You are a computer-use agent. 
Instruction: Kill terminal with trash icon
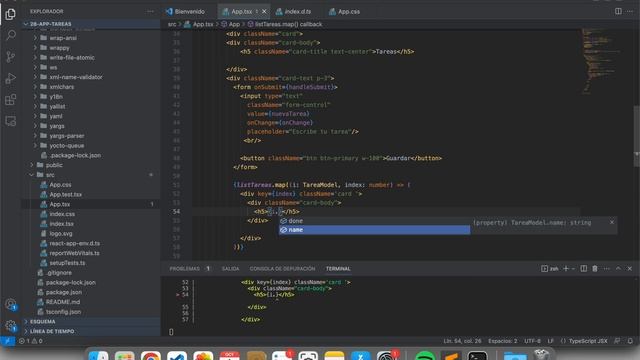[595, 269]
